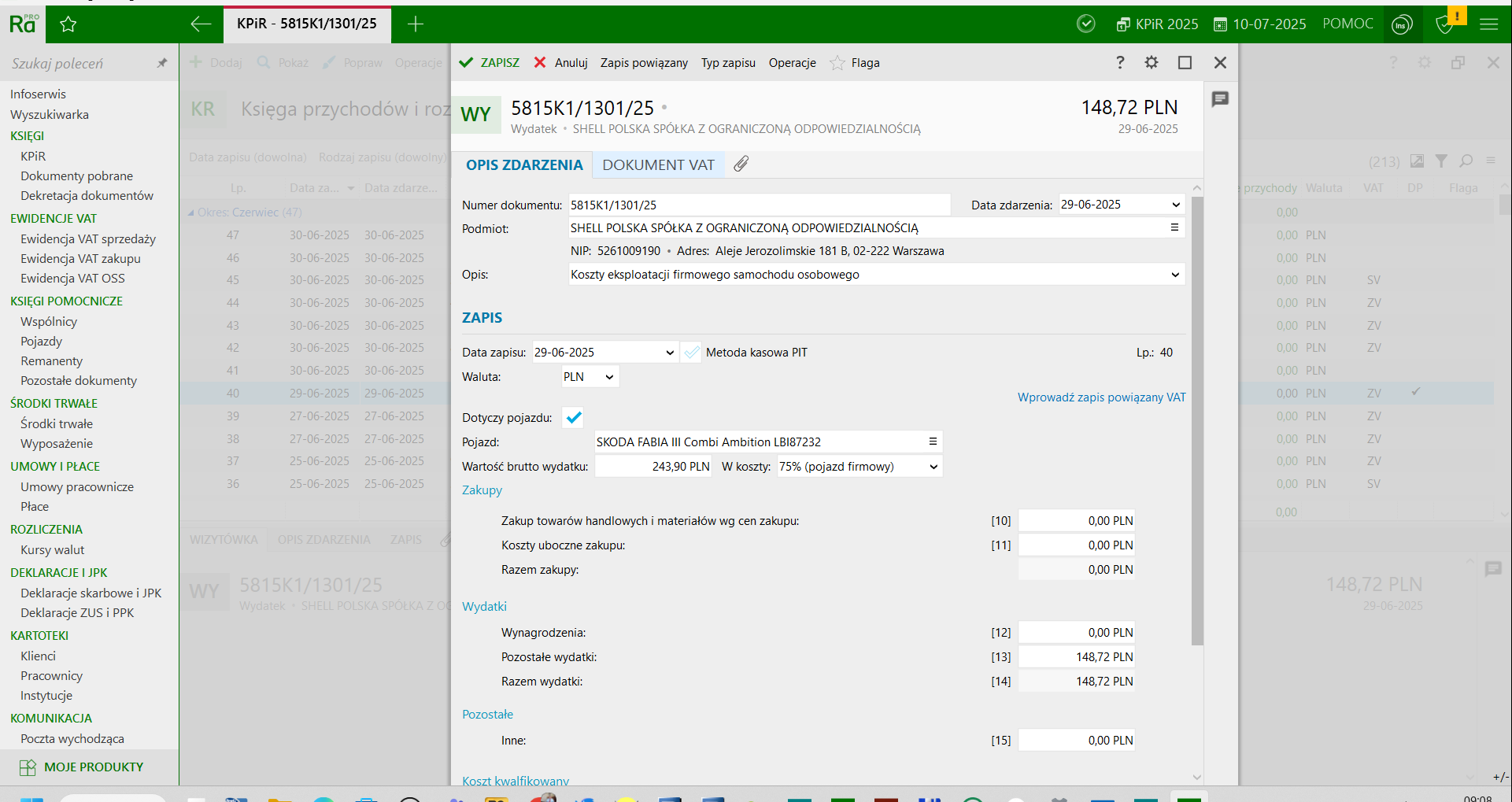This screenshot has width=1512, height=802.
Task: Click Wprowadź zapis powiązany VAT link
Action: [x=1101, y=397]
